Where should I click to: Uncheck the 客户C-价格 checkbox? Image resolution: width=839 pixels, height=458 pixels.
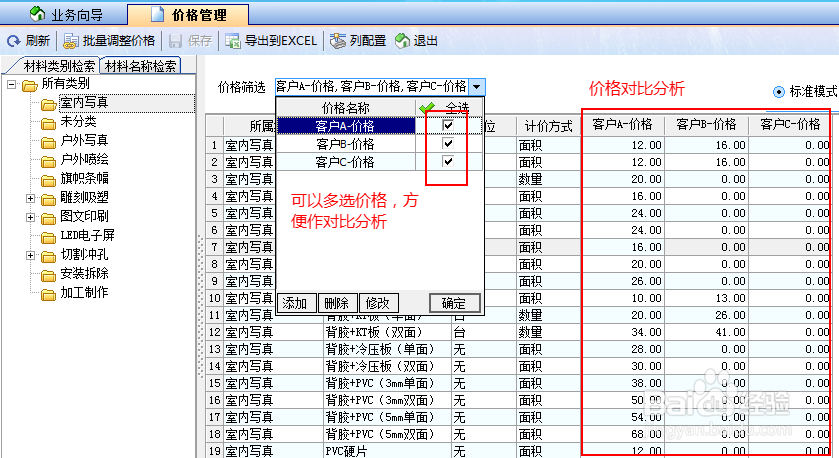(x=448, y=161)
